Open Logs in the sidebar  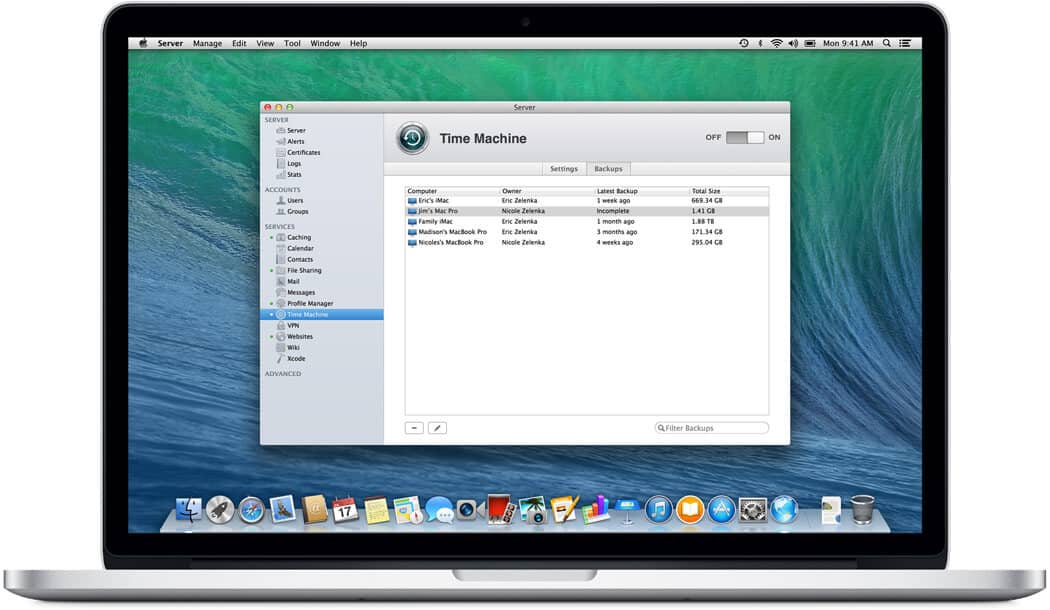(x=289, y=163)
